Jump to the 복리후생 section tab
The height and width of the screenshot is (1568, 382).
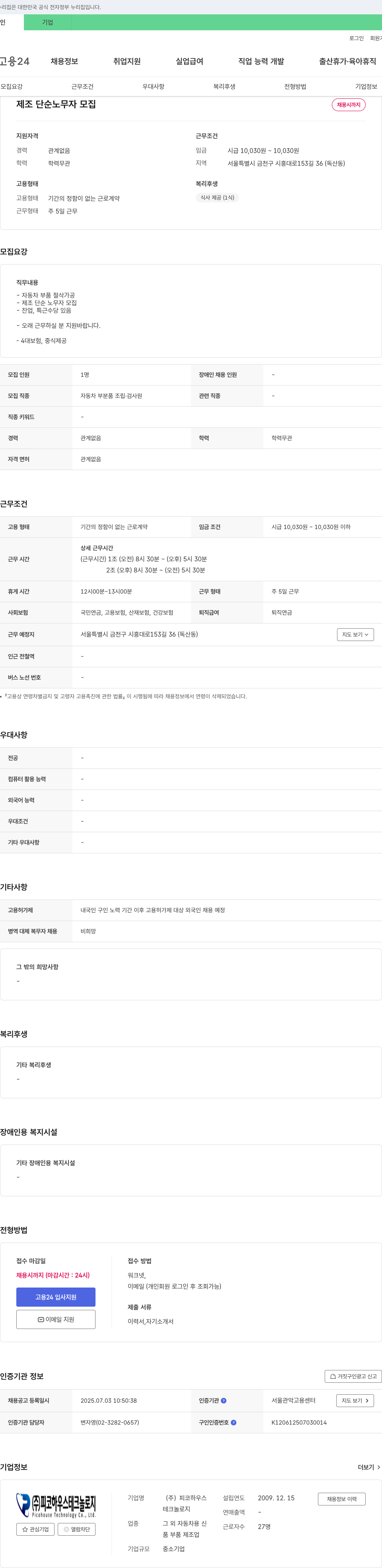[224, 86]
